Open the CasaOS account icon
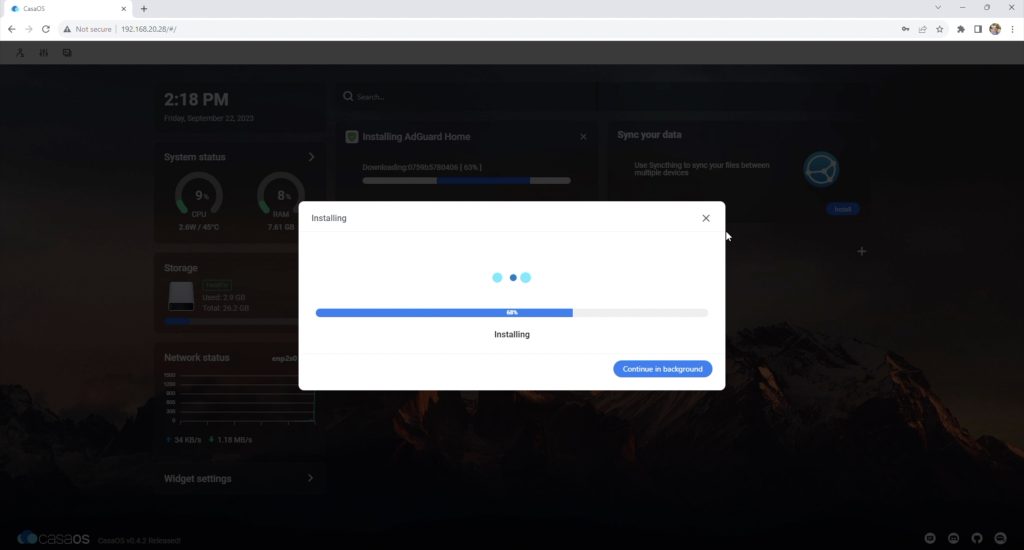The image size is (1024, 550). coord(20,53)
